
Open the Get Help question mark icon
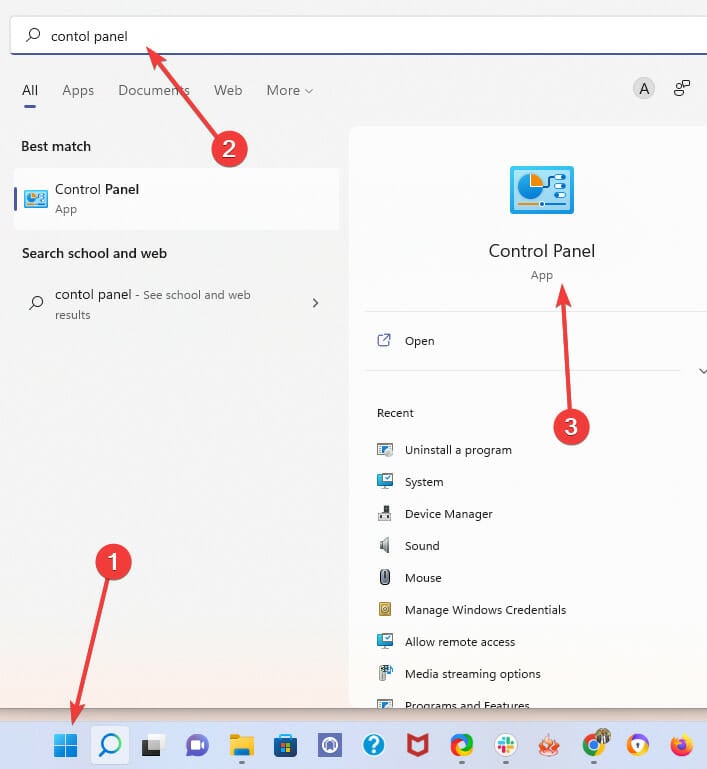pyautogui.click(x=374, y=745)
